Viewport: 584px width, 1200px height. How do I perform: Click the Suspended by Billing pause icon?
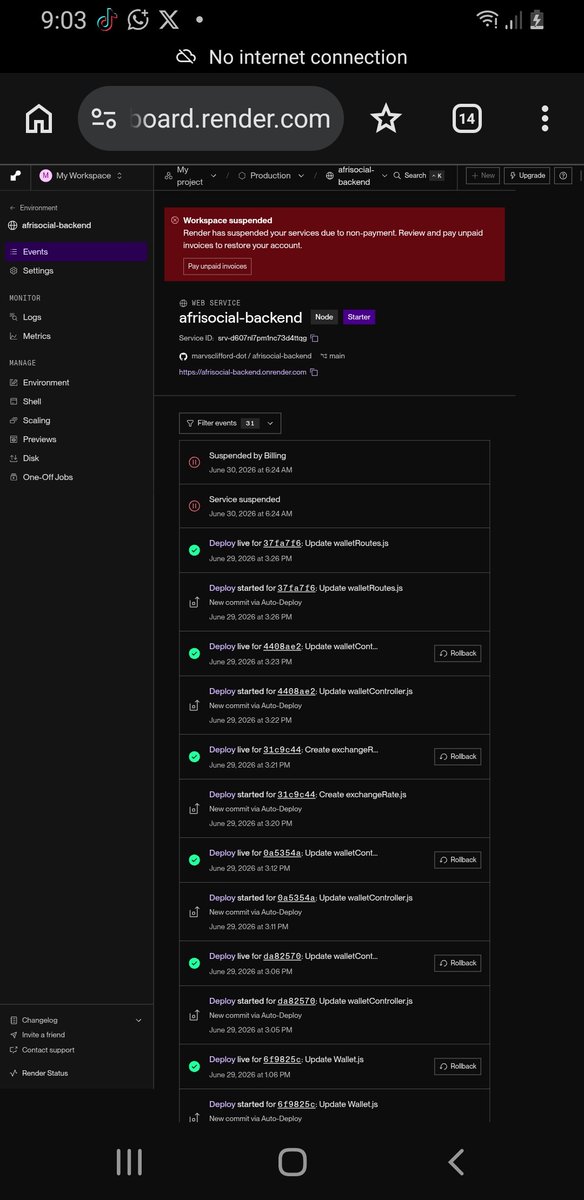(x=194, y=462)
